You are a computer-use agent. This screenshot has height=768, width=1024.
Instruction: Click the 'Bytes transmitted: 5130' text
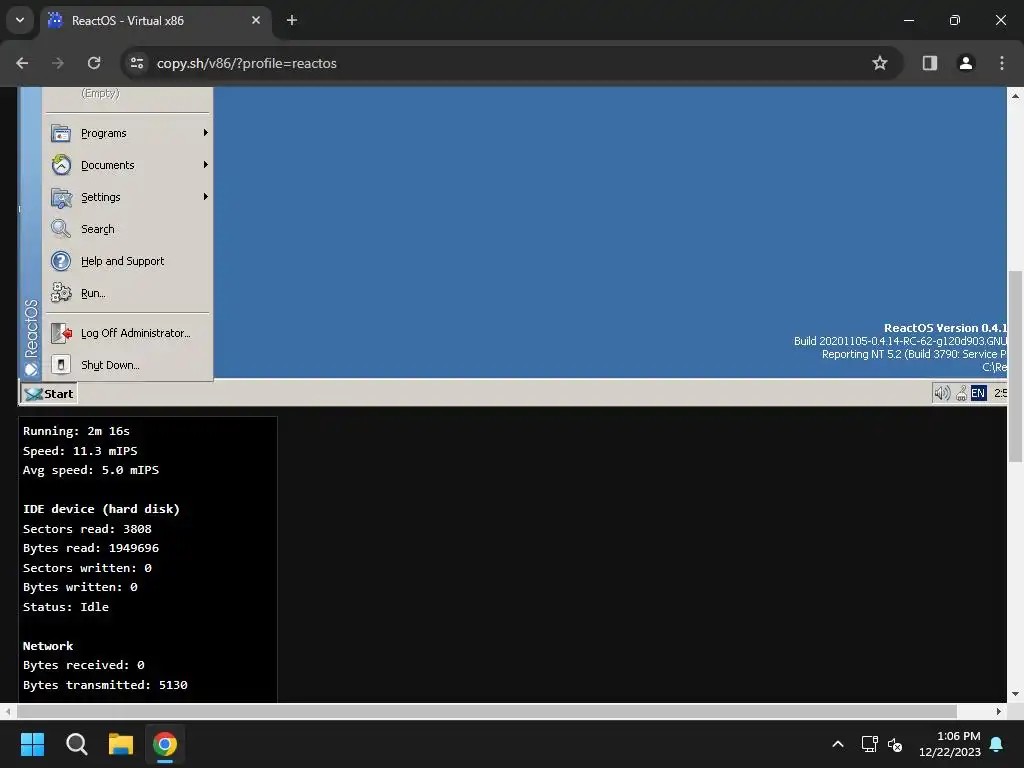tap(105, 685)
